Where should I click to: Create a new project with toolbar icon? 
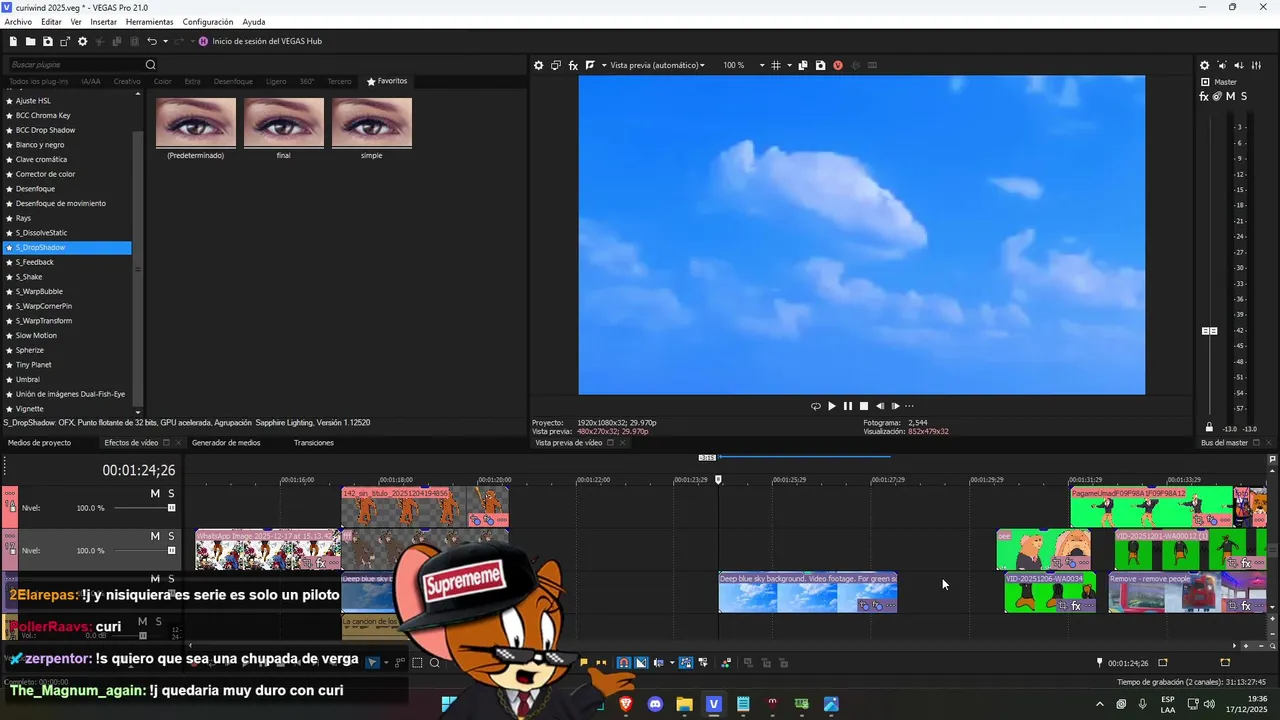[x=13, y=41]
